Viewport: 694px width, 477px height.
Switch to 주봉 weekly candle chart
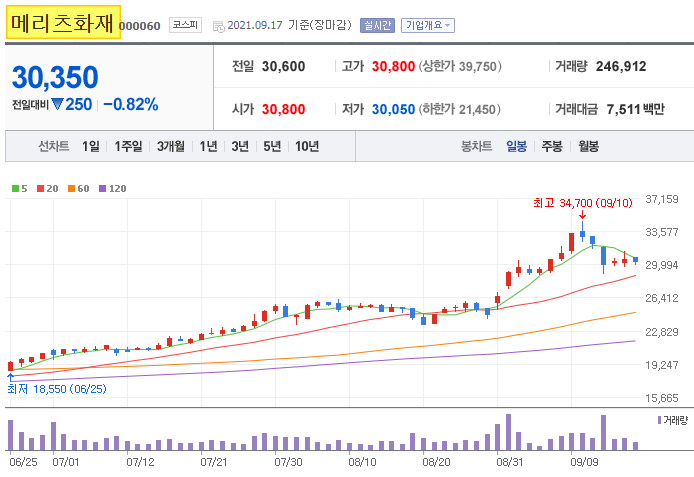[x=552, y=146]
